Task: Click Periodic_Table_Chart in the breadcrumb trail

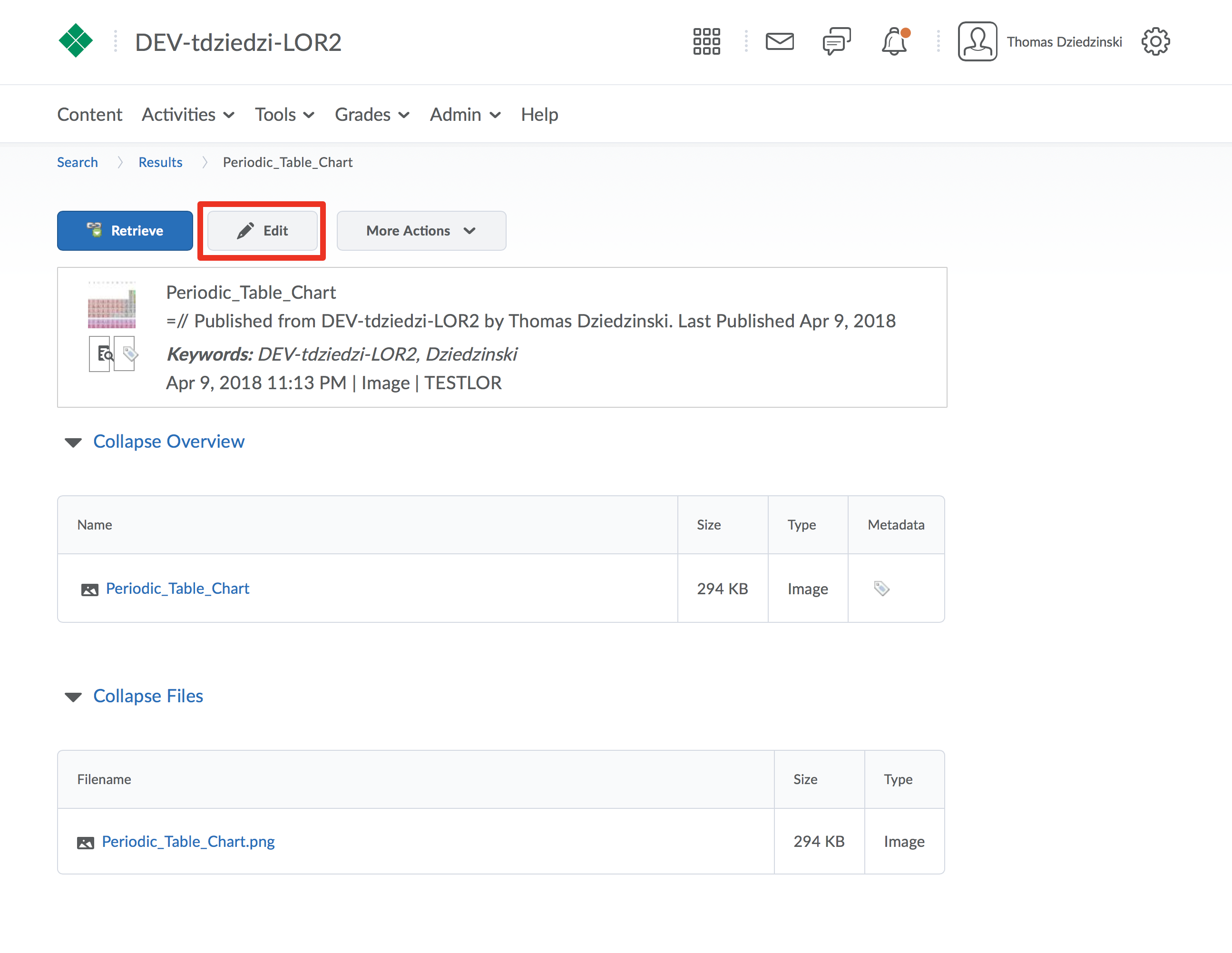Action: [x=287, y=163]
